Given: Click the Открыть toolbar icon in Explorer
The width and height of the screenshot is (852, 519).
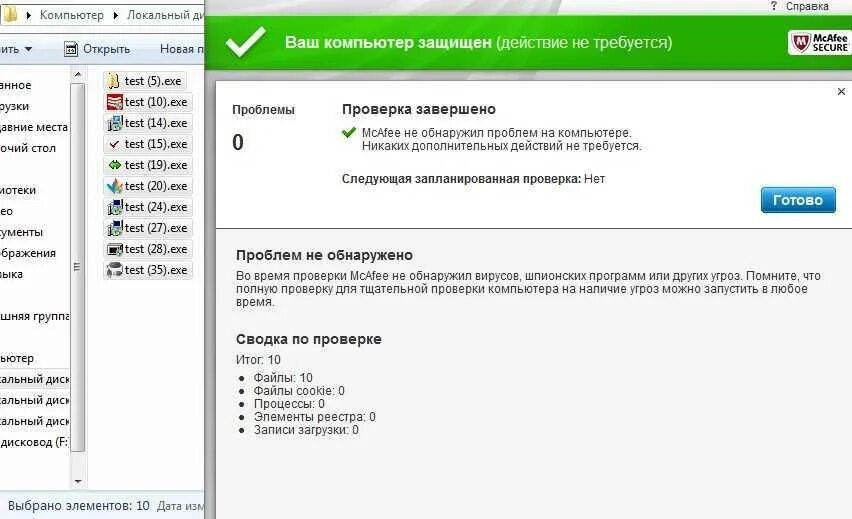Looking at the screenshot, I should [x=71, y=49].
